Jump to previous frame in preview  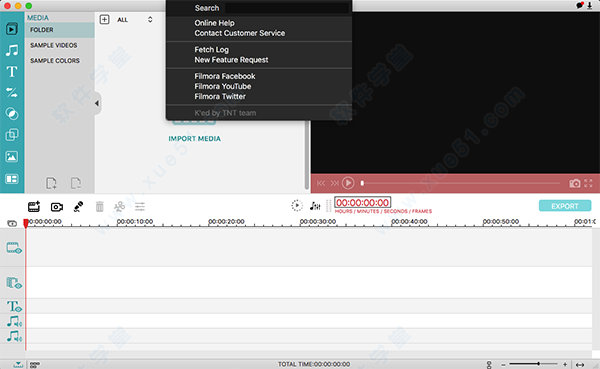click(x=321, y=183)
